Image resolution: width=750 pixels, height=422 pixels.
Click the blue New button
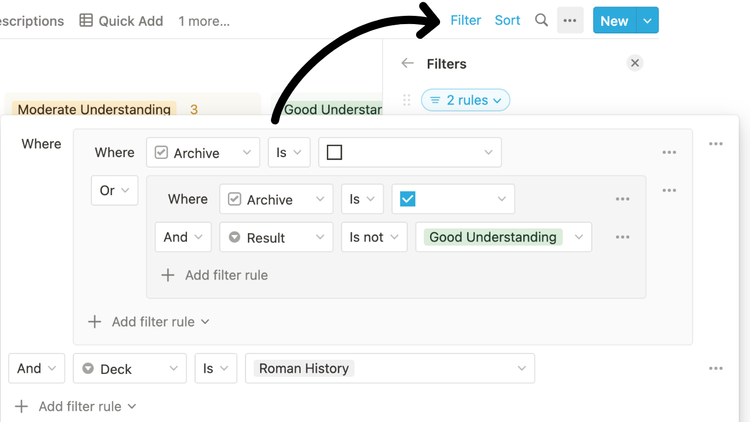coord(614,20)
